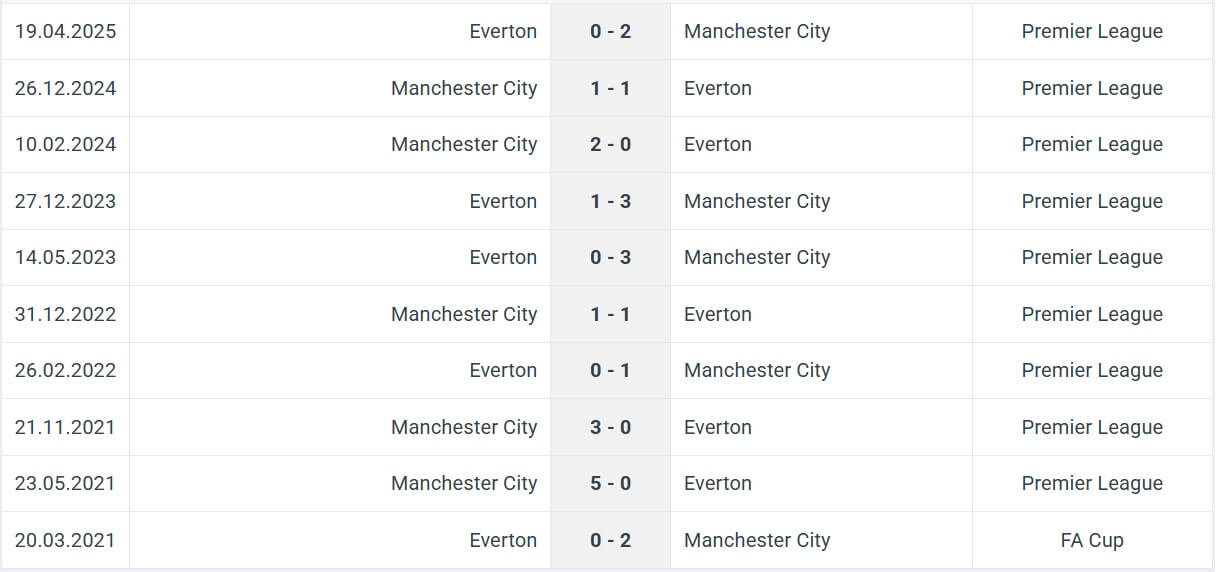
Task: Select the date 31.12.2022
Action: (65, 314)
